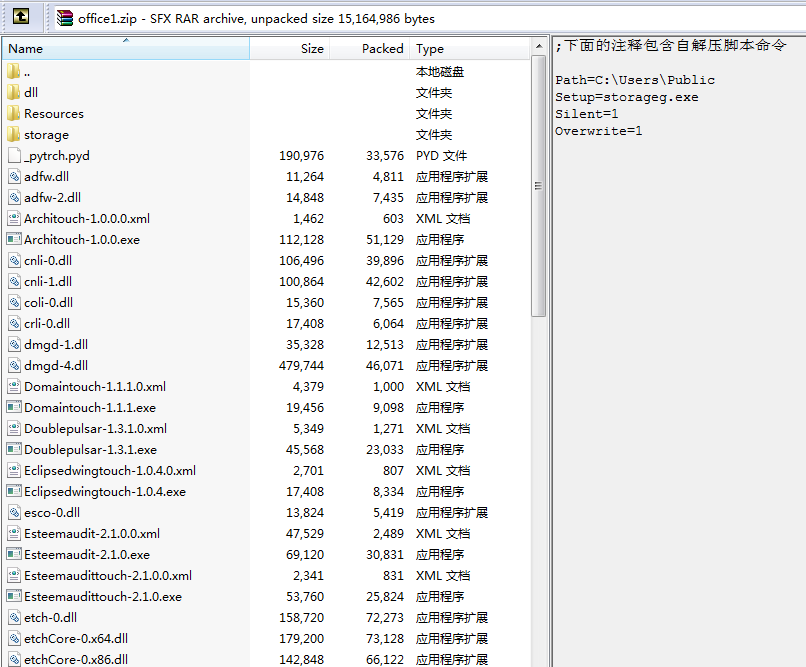The image size is (806, 667).
Task: Select the file name etchCore-0.x86.dll
Action: 76,659
